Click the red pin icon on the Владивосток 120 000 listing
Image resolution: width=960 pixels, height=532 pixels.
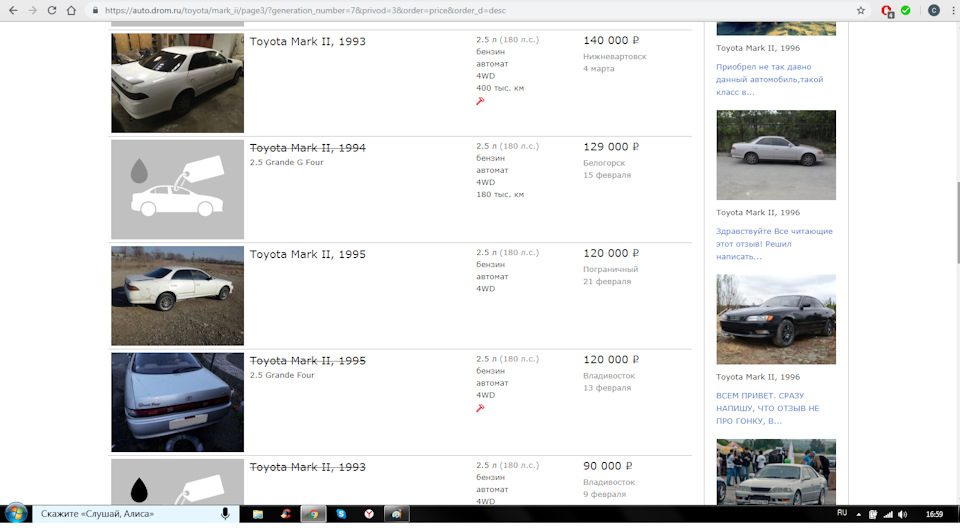[x=480, y=408]
